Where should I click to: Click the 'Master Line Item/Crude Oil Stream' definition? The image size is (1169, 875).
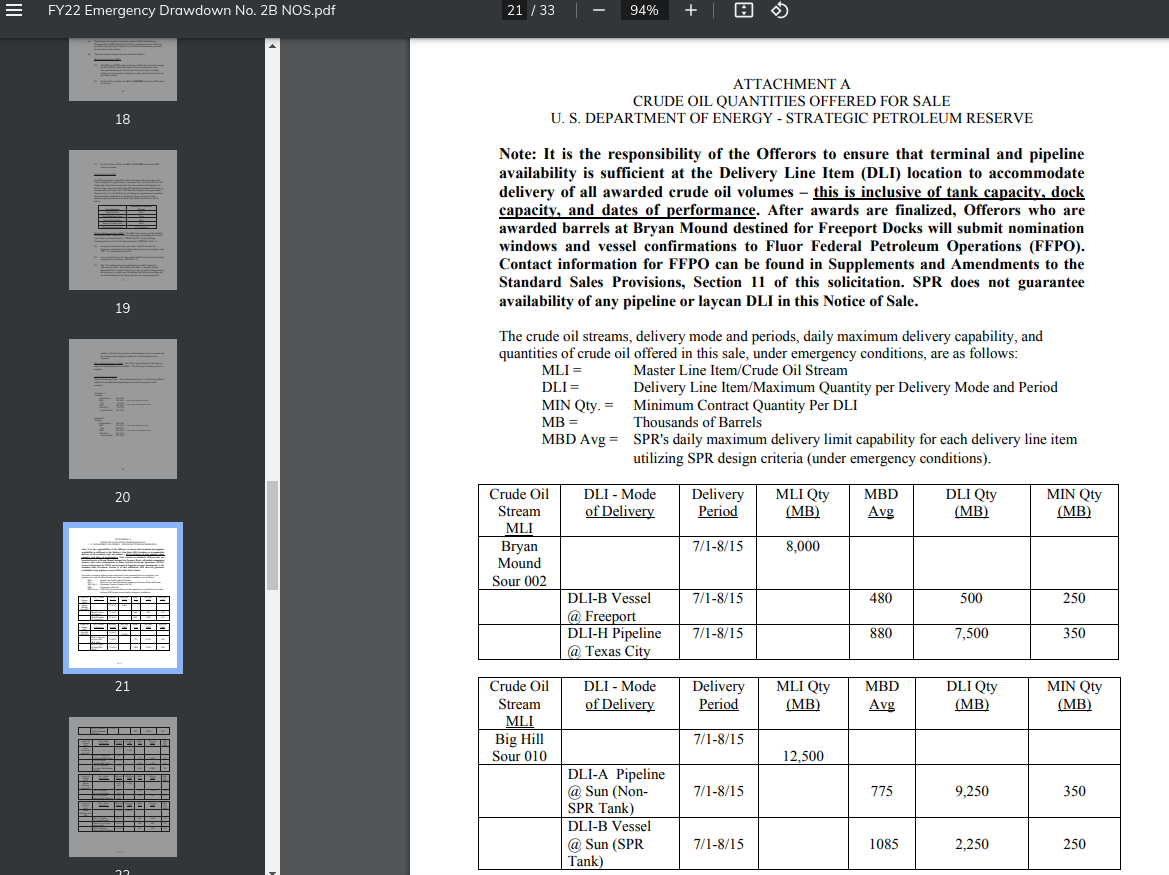740,370
